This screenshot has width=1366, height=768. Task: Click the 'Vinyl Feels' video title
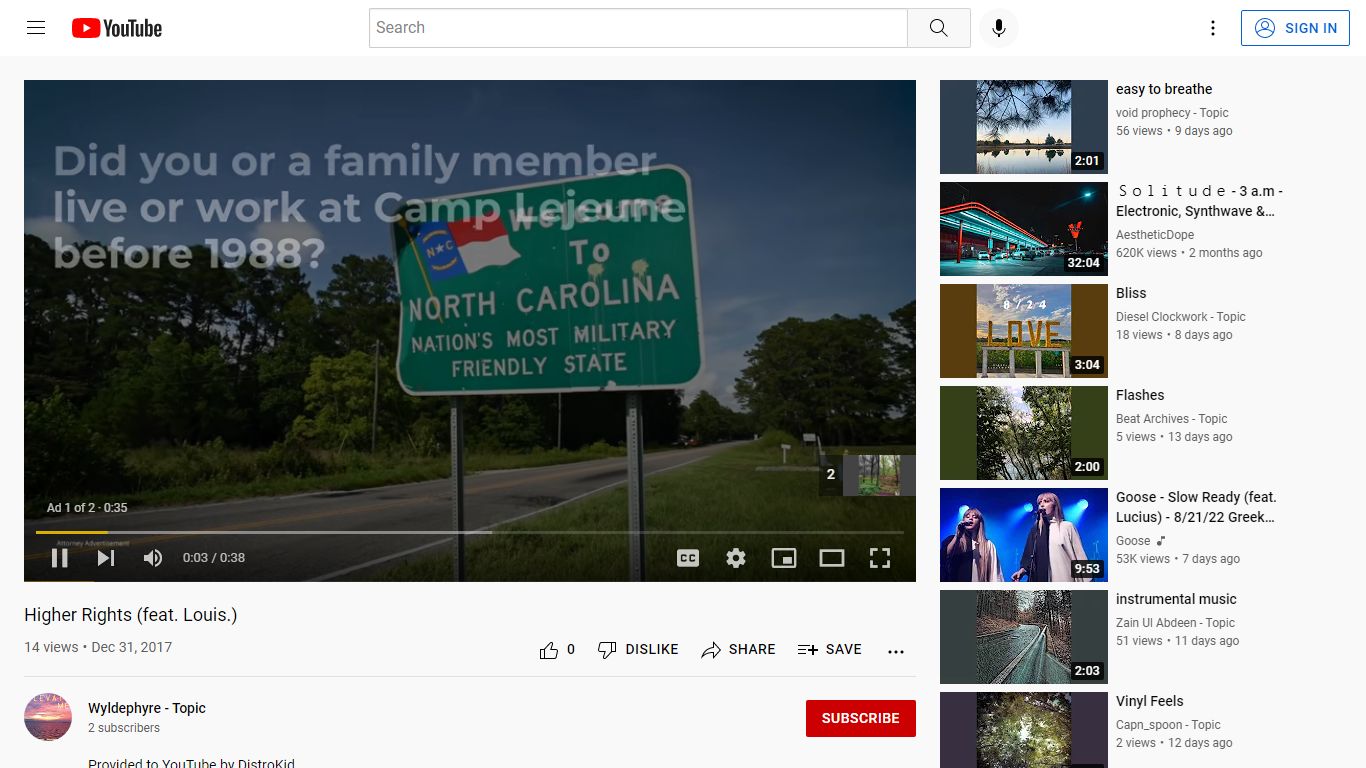(1150, 701)
